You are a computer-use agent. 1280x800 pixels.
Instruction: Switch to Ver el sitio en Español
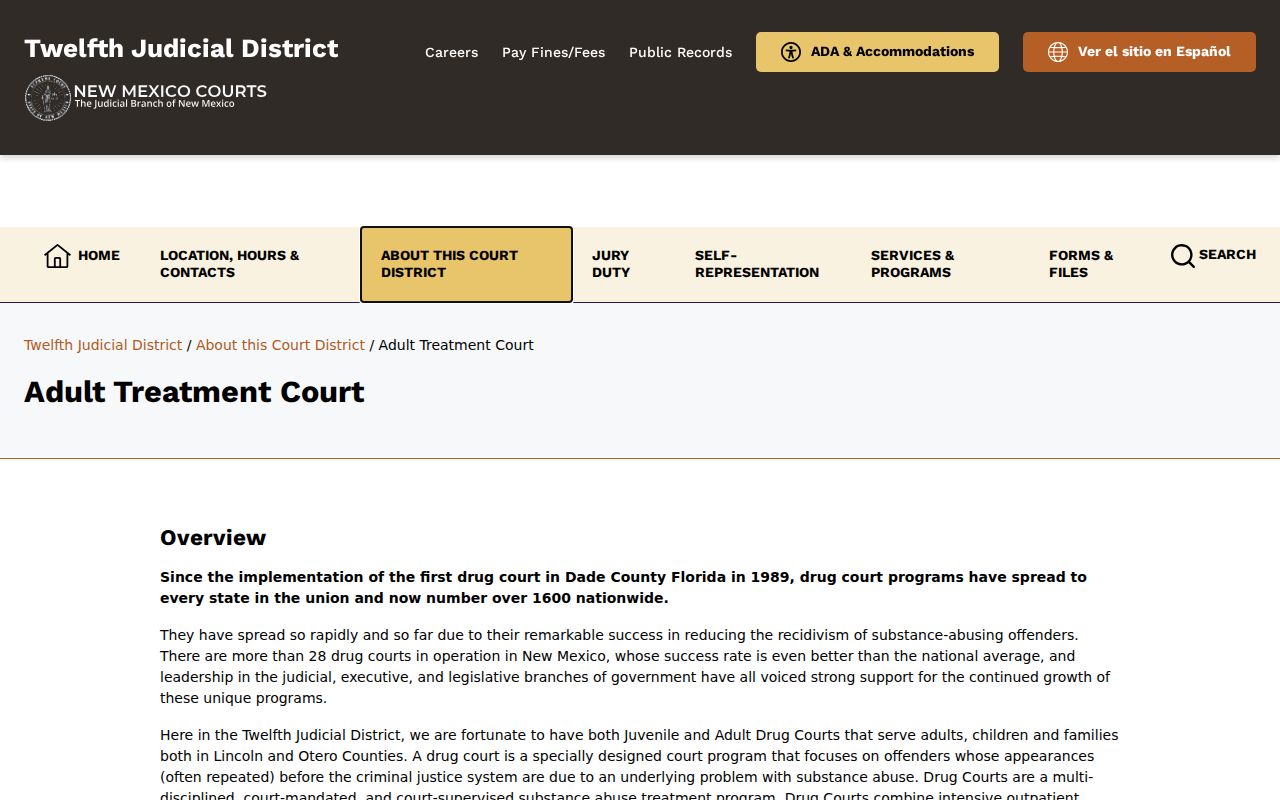(x=1139, y=52)
